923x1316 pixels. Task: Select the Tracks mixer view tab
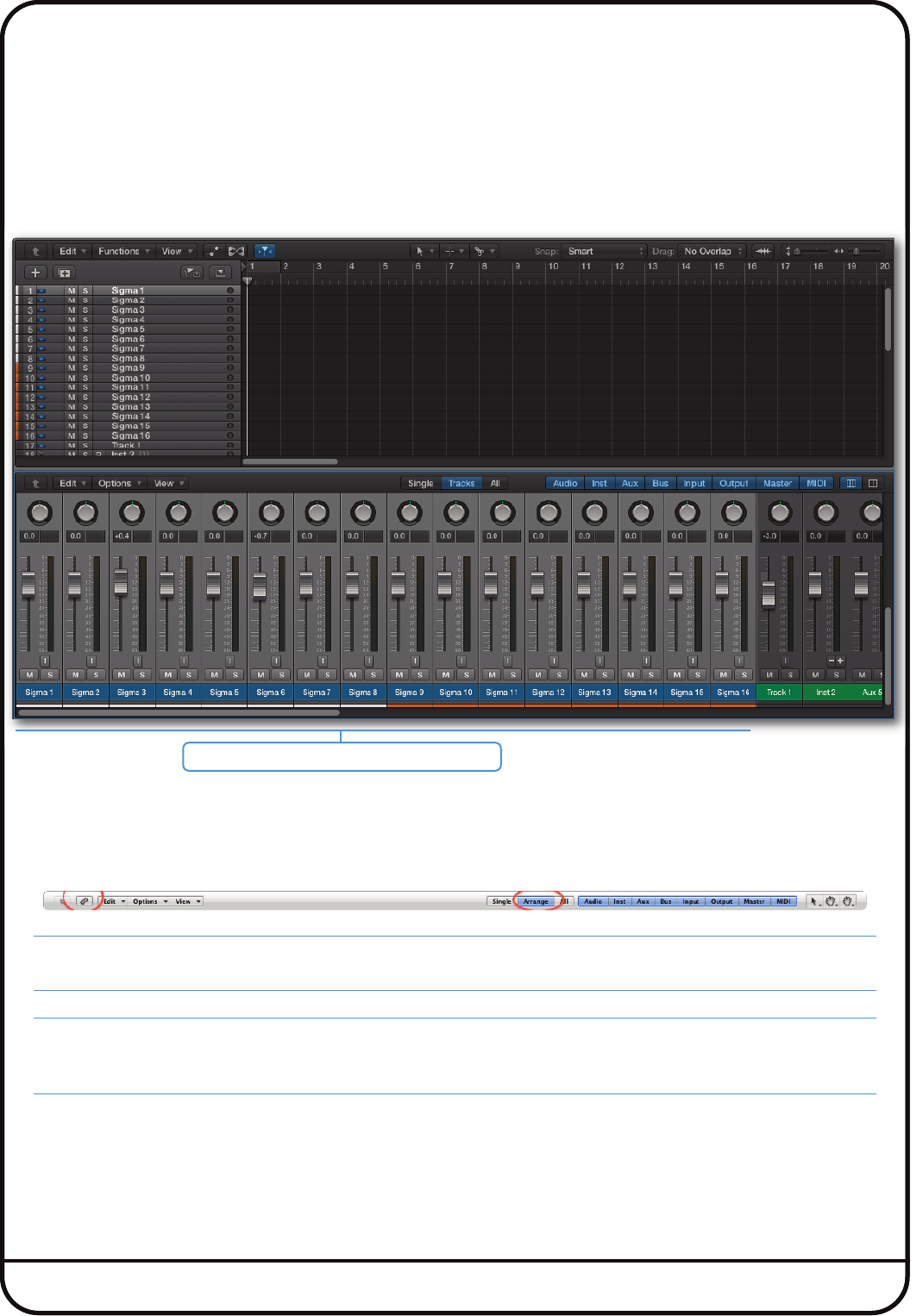click(461, 483)
